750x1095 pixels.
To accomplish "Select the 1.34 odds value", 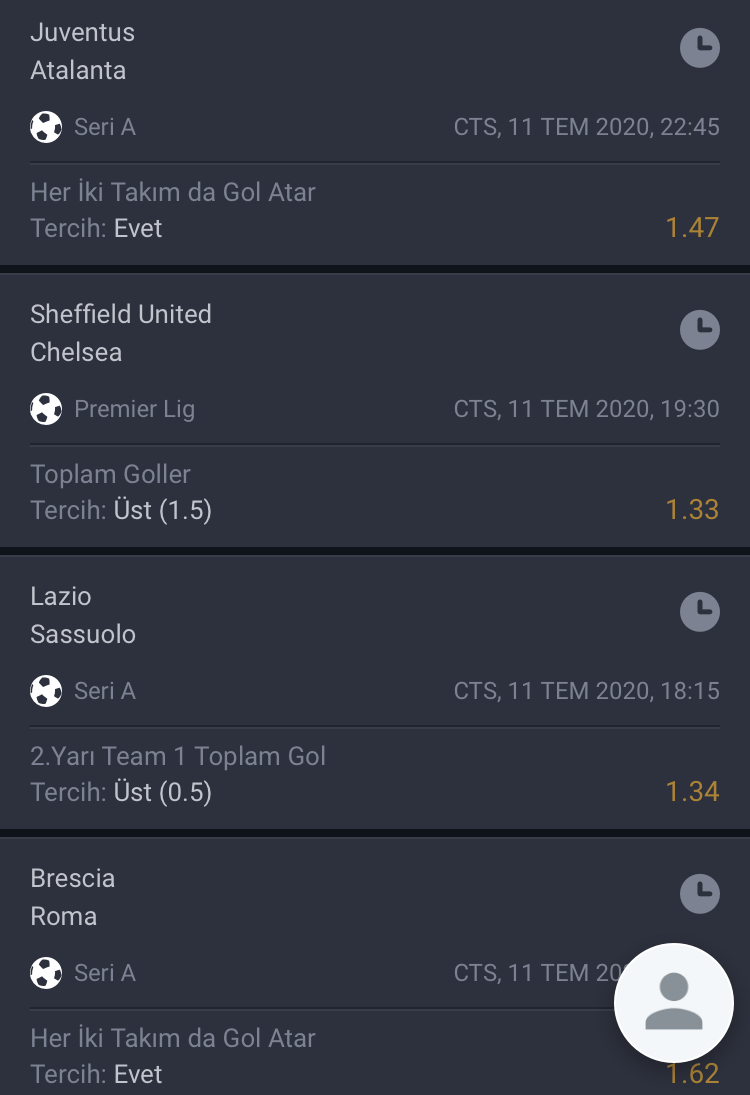I will 692,792.
